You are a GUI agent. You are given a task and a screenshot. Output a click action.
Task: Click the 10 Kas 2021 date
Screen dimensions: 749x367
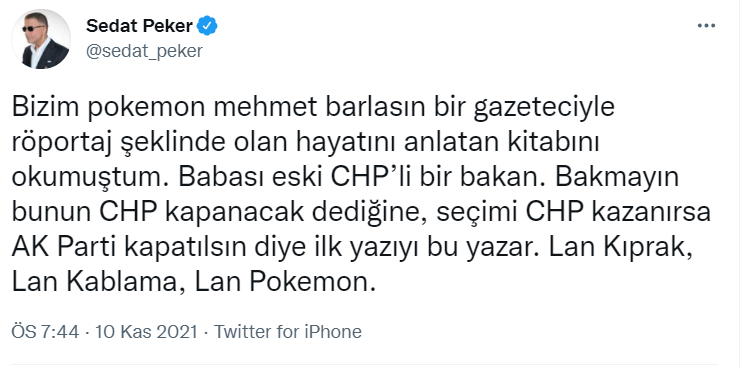click(146, 331)
